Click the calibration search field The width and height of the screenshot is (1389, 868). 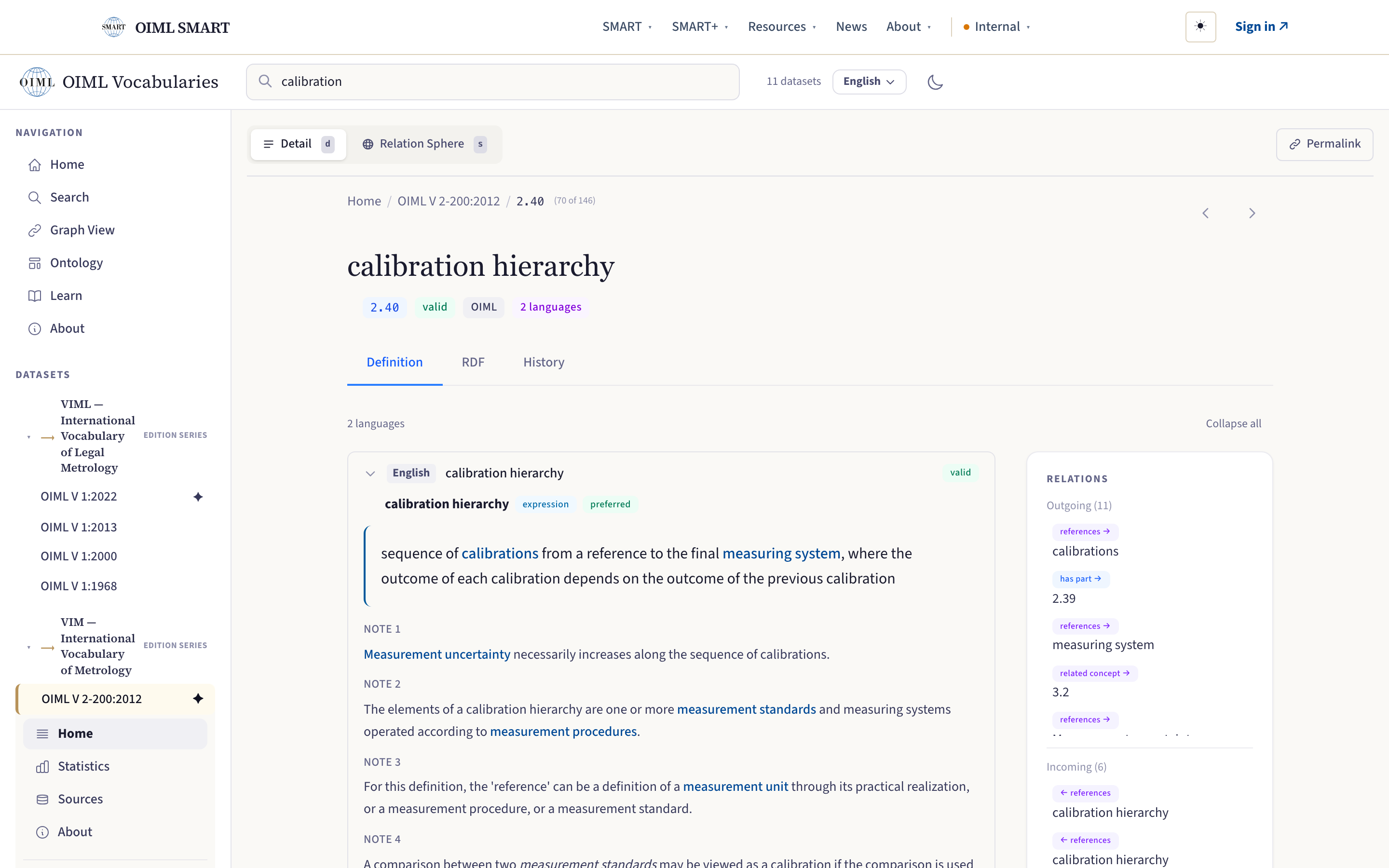pos(492,82)
